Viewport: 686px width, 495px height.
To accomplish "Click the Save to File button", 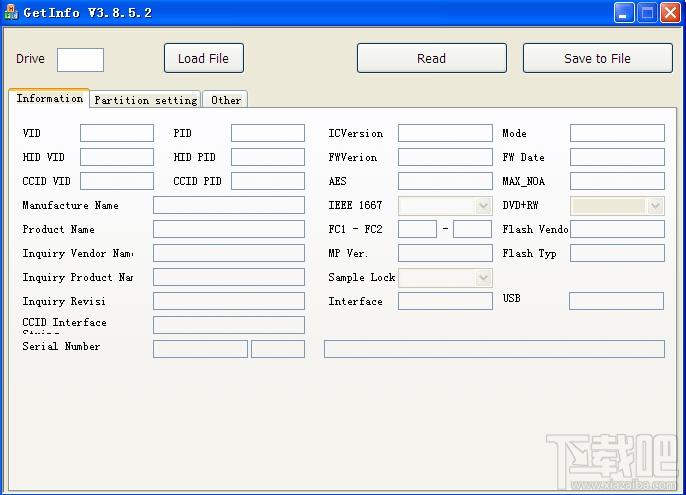I will (x=598, y=58).
